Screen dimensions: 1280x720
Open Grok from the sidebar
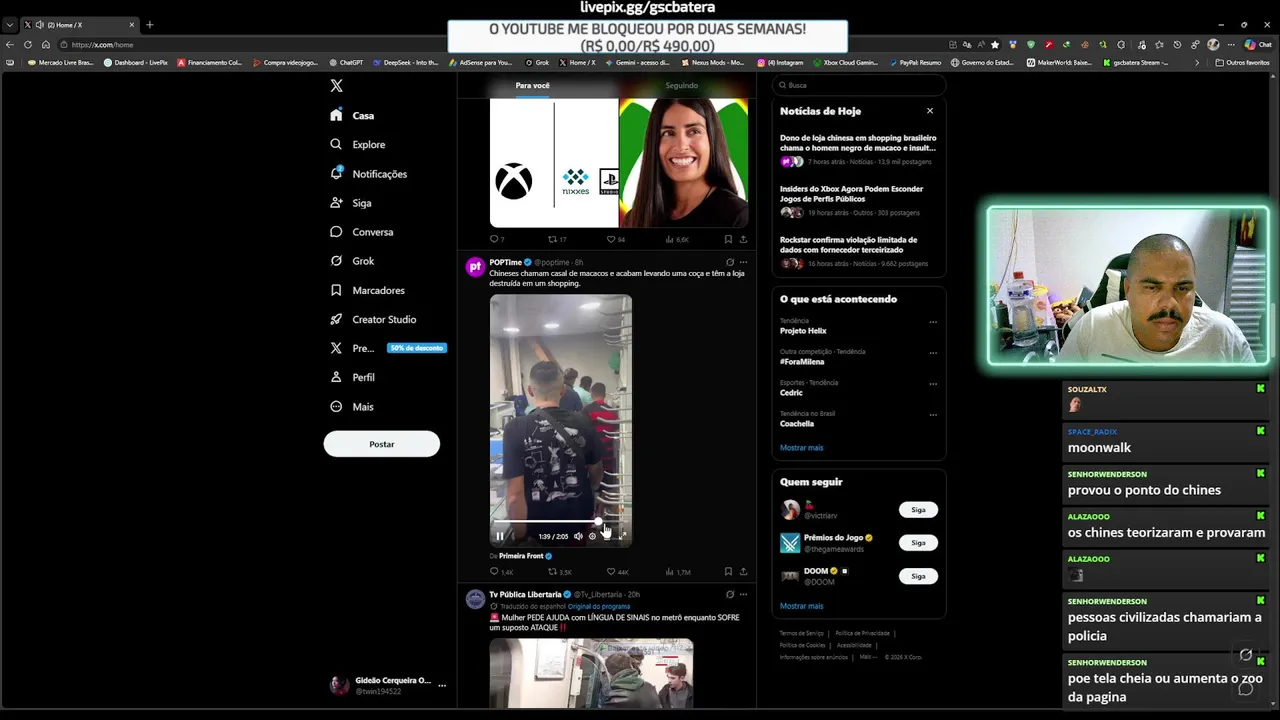(x=352, y=261)
